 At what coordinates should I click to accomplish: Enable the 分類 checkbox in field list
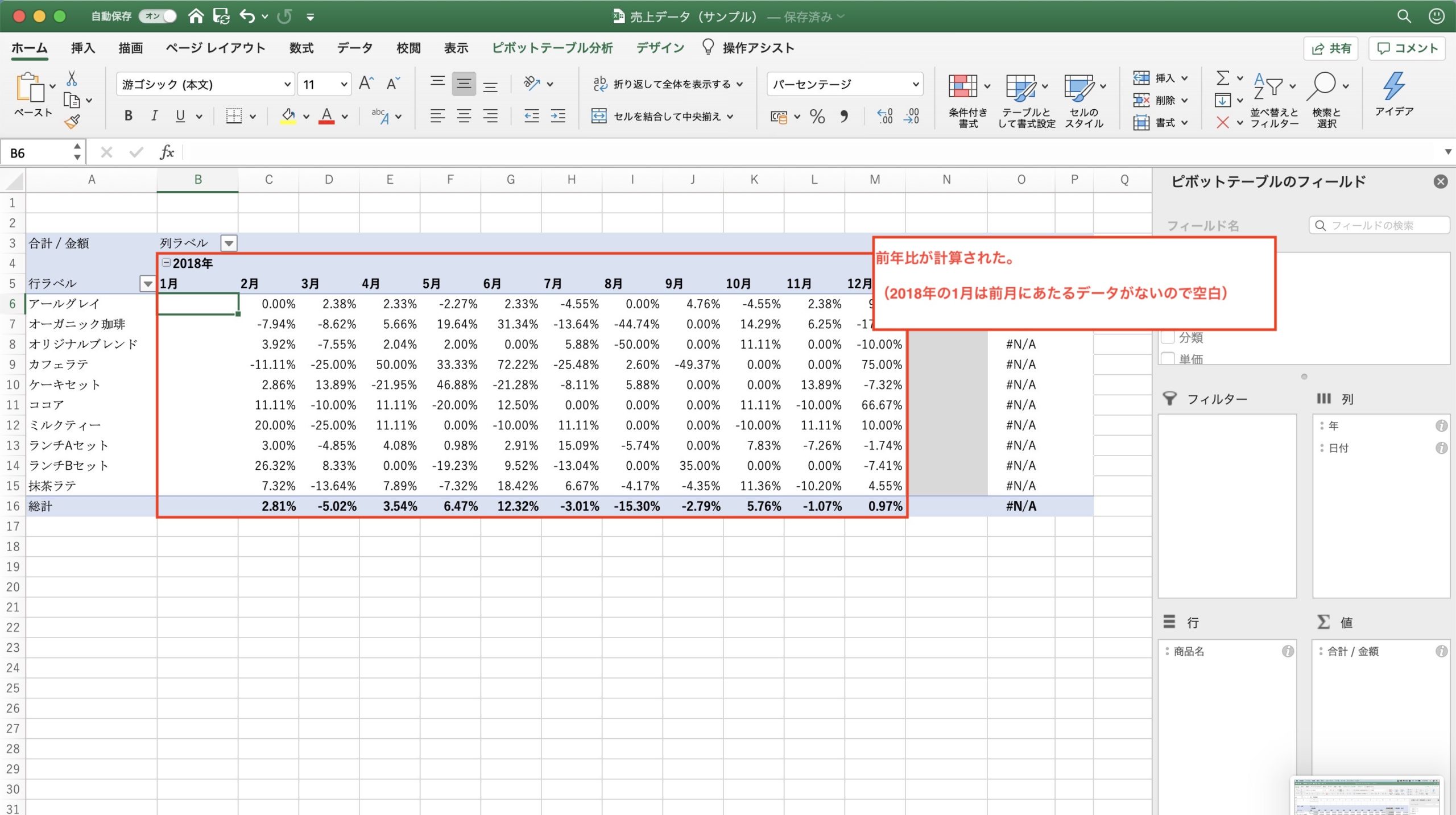coord(1168,337)
